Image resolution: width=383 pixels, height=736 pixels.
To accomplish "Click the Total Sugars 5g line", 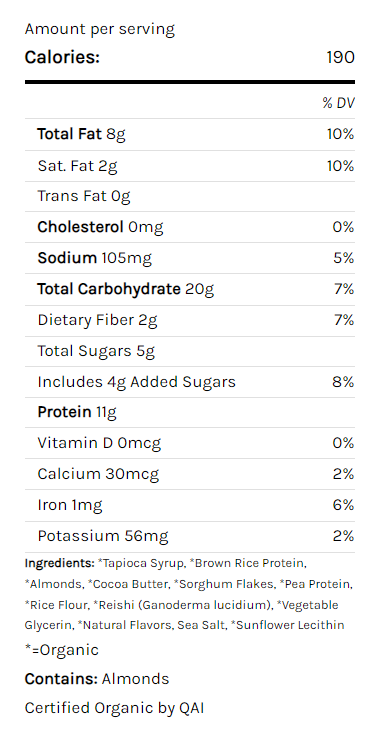I will point(190,351).
